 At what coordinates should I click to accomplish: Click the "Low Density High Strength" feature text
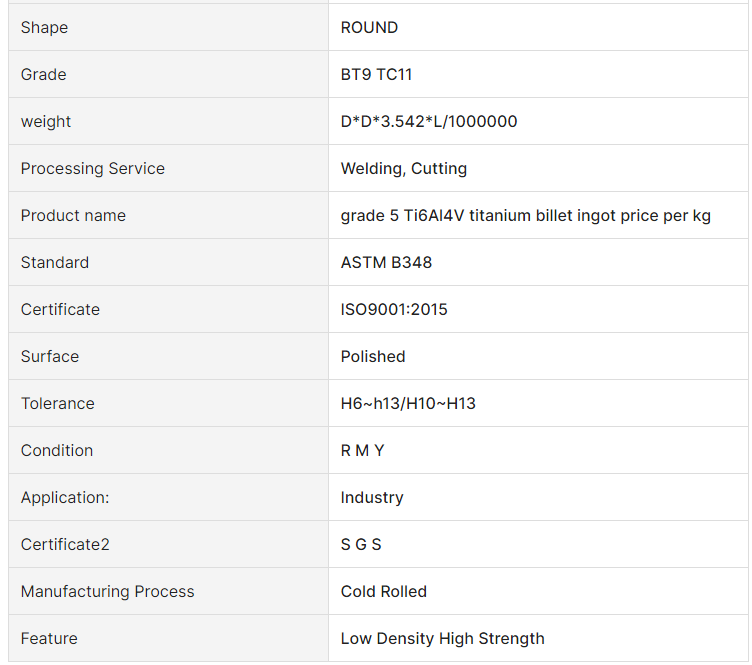pos(442,639)
